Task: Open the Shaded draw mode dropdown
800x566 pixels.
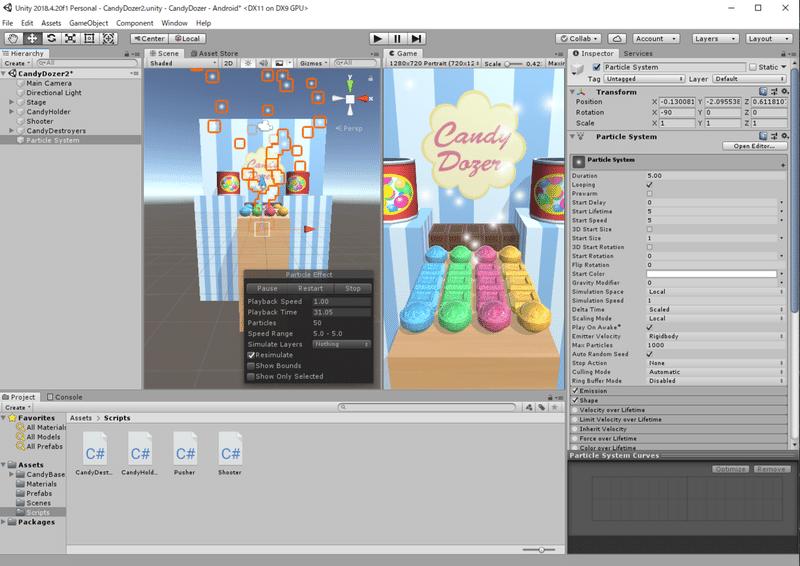Action: click(x=183, y=63)
